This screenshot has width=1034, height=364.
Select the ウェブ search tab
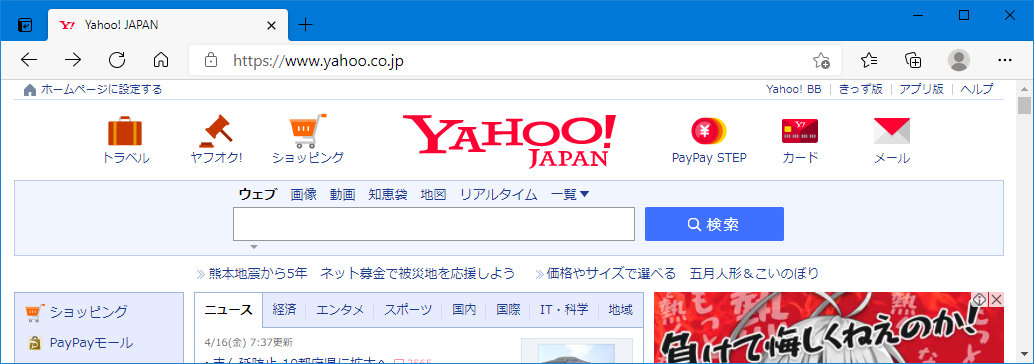(258, 195)
